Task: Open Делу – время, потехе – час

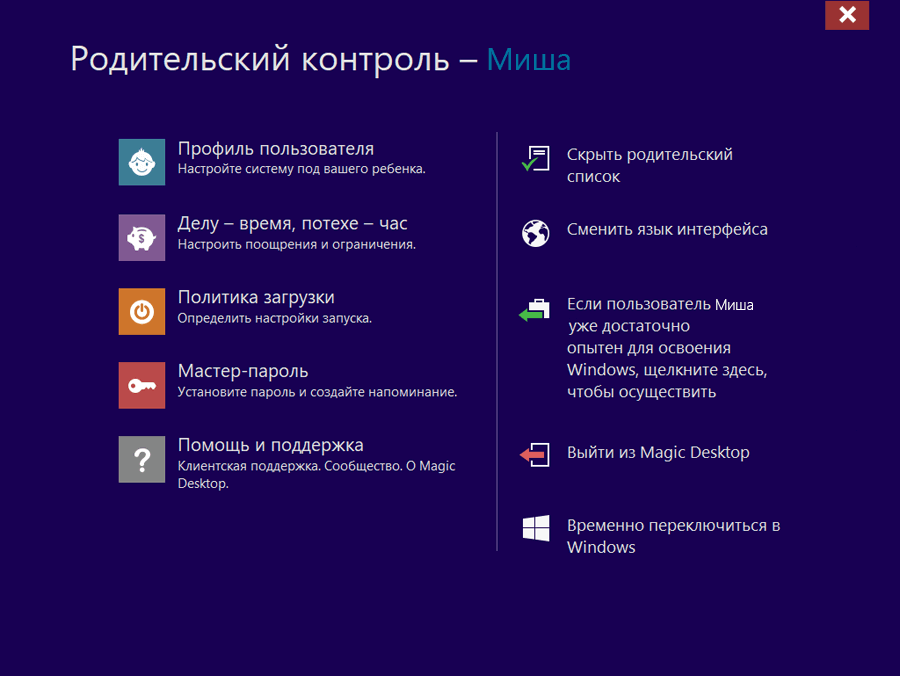Action: [292, 223]
